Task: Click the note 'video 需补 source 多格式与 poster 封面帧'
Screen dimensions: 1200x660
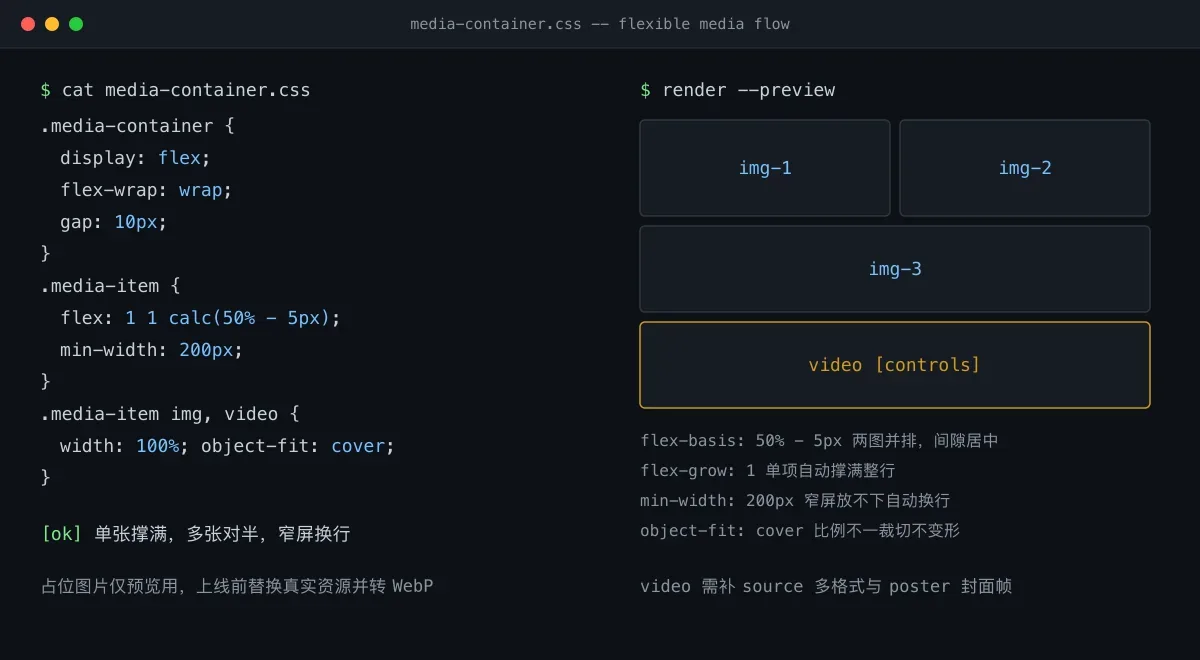Action: pos(826,586)
